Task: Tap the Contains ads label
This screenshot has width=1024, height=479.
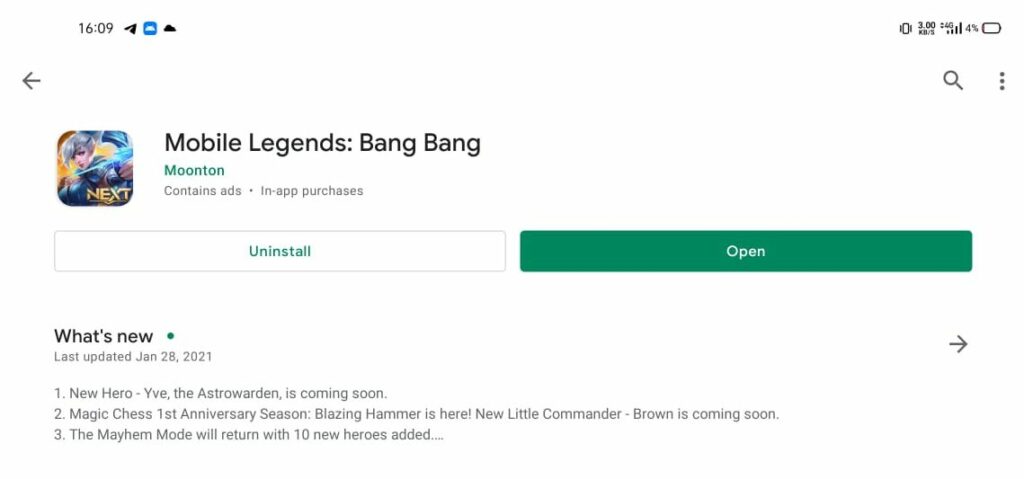Action: click(x=202, y=191)
